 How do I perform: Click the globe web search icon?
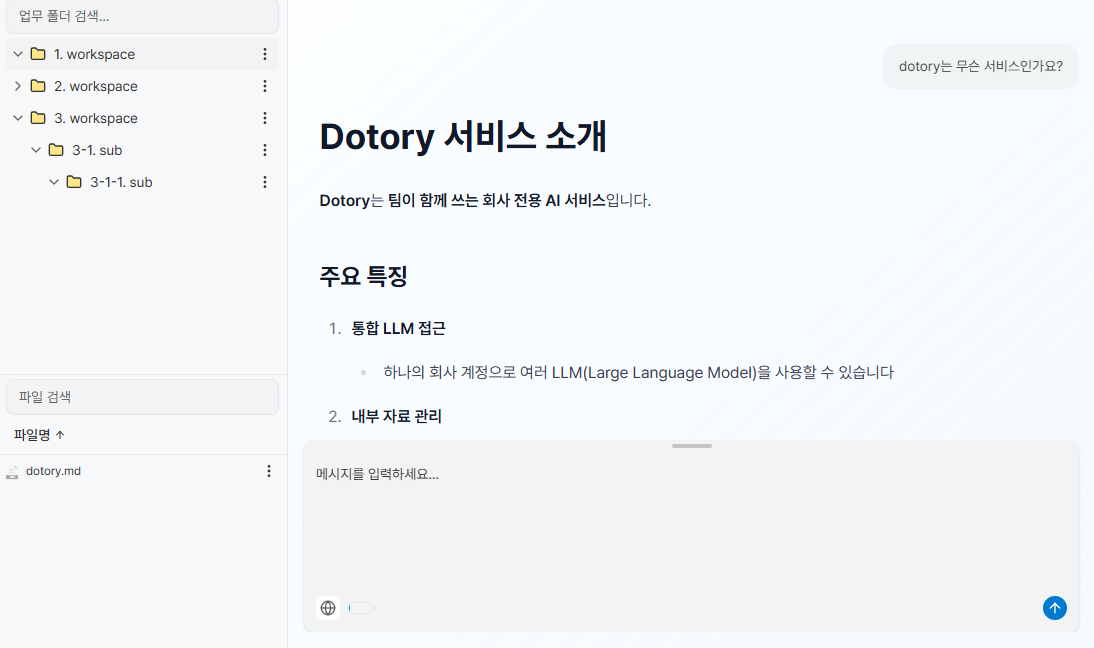[328, 608]
